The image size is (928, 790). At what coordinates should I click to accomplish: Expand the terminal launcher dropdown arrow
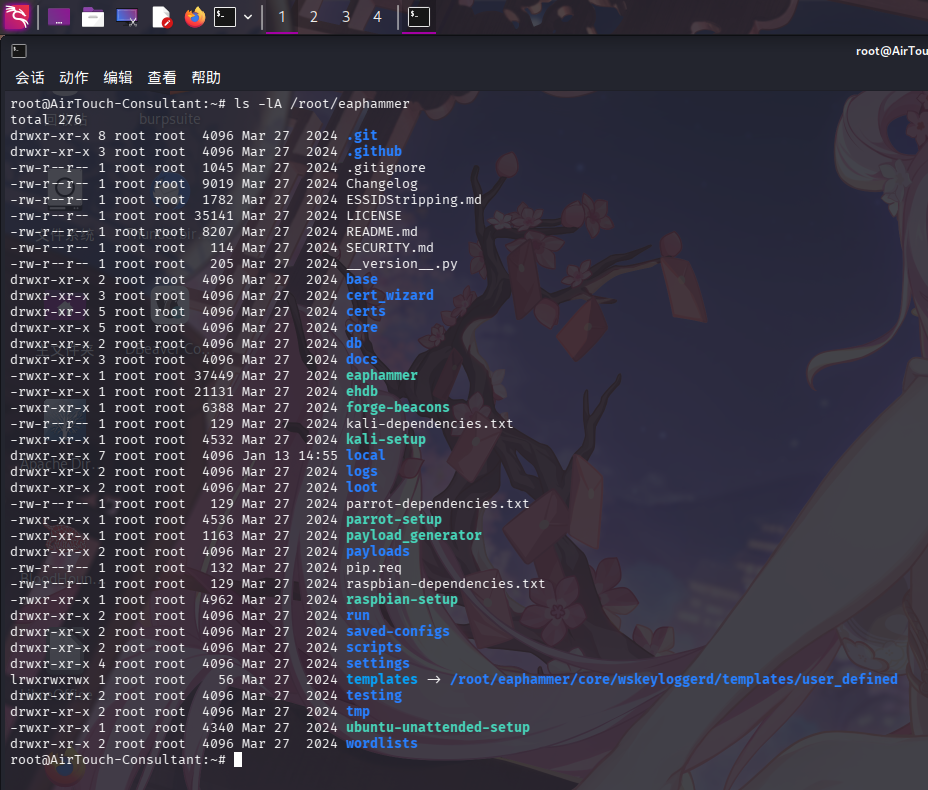[x=247, y=17]
